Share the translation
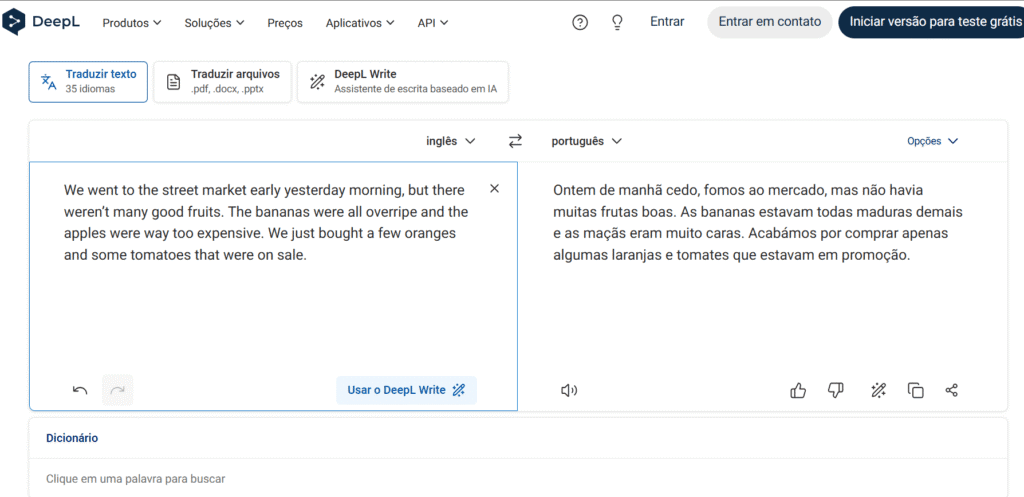Viewport: 1024px width, 497px height. pos(952,391)
